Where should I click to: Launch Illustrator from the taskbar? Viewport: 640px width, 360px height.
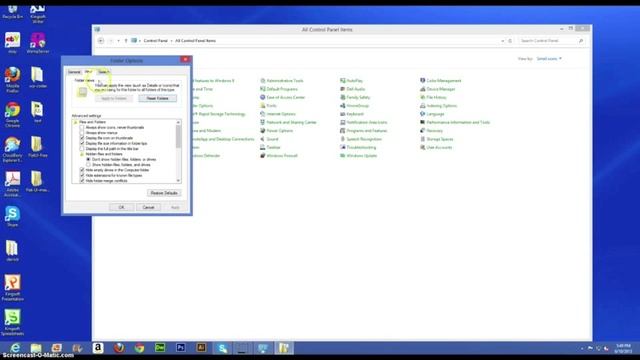point(201,348)
